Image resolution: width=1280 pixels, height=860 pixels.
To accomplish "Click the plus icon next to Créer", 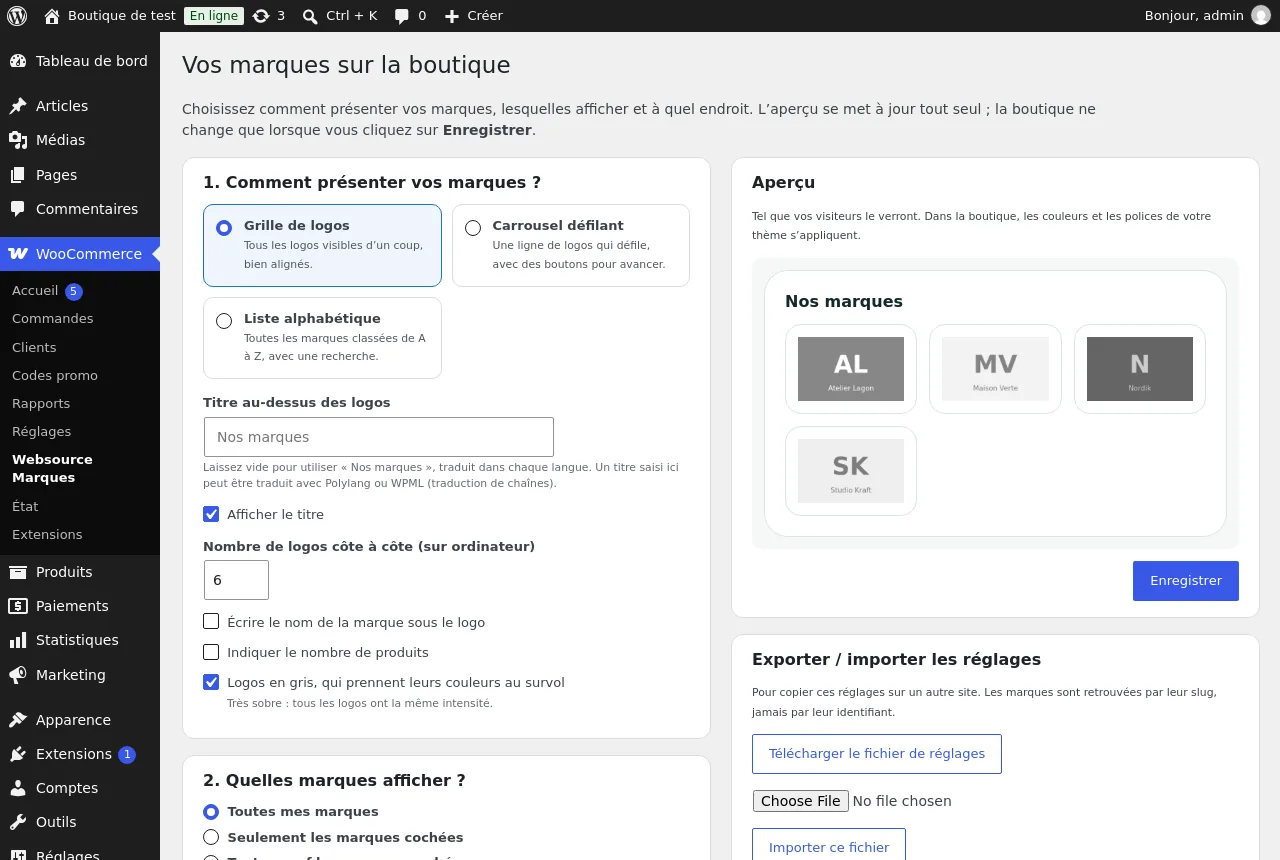I will pyautogui.click(x=452, y=16).
